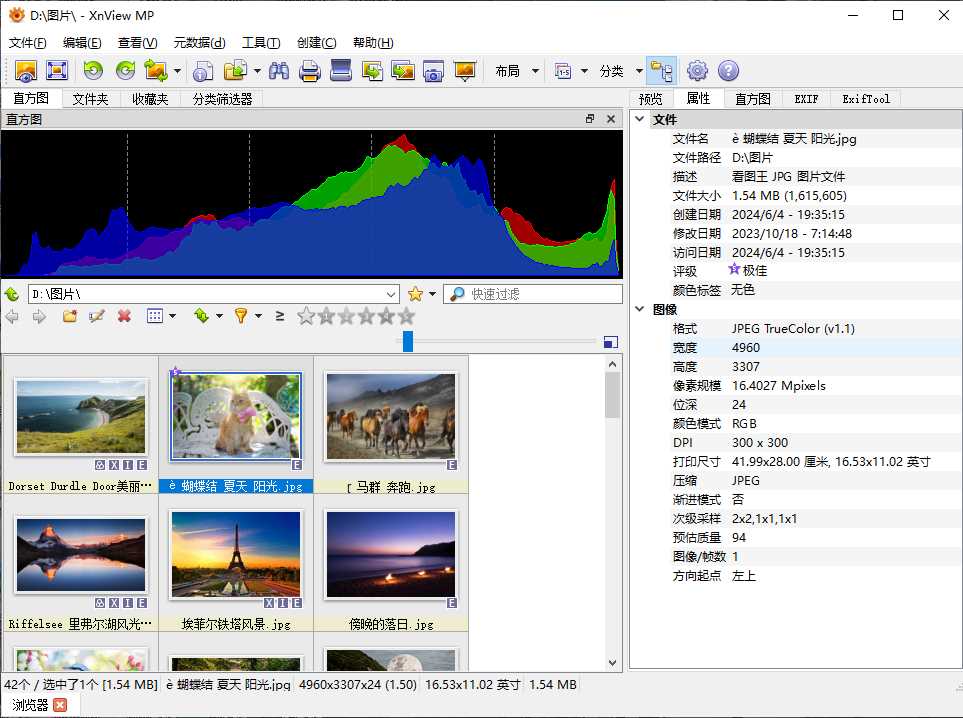Open the settings gear icon
Image resolution: width=963 pixels, height=718 pixels.
[x=697, y=71]
